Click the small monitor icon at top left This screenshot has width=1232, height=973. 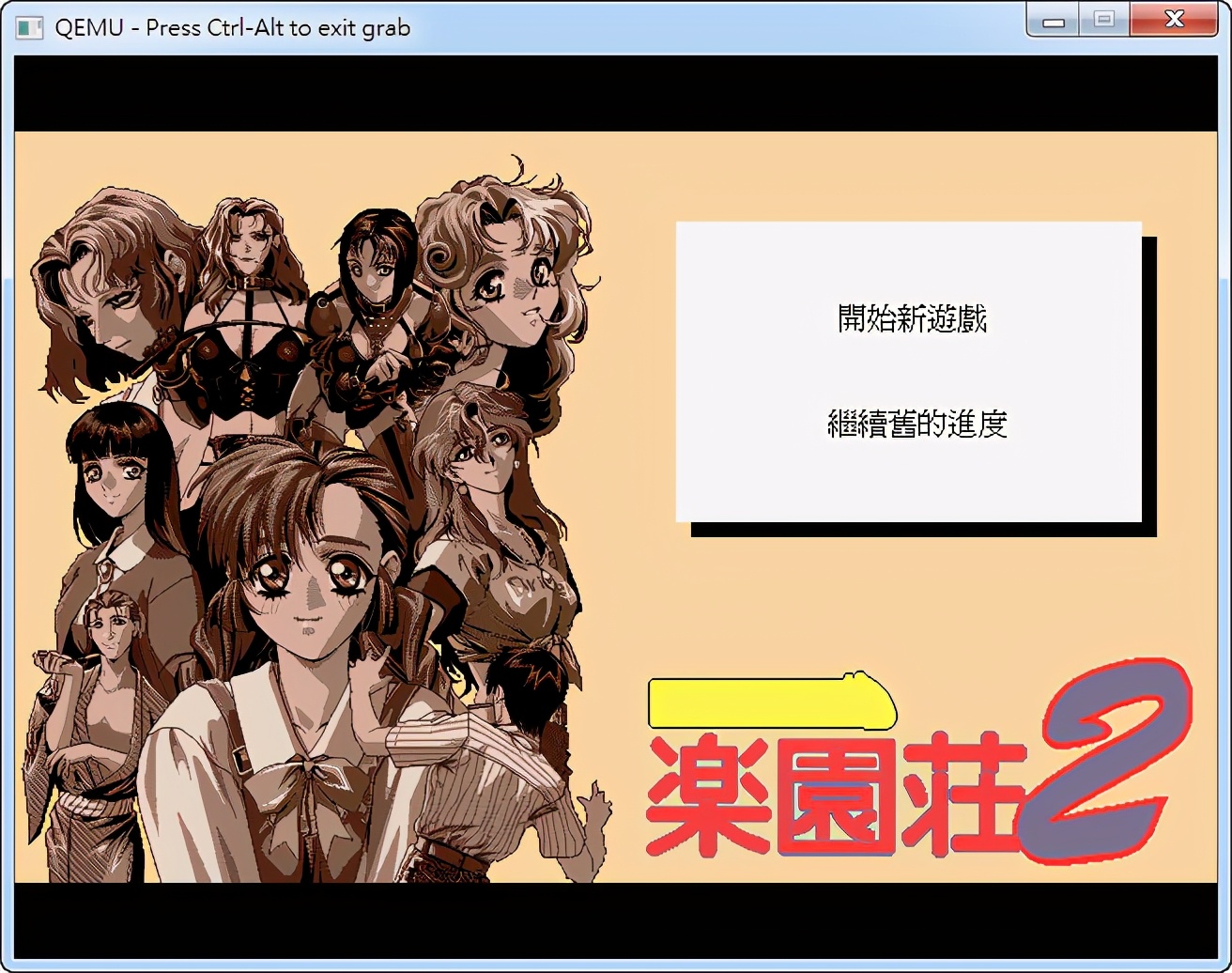(x=28, y=27)
